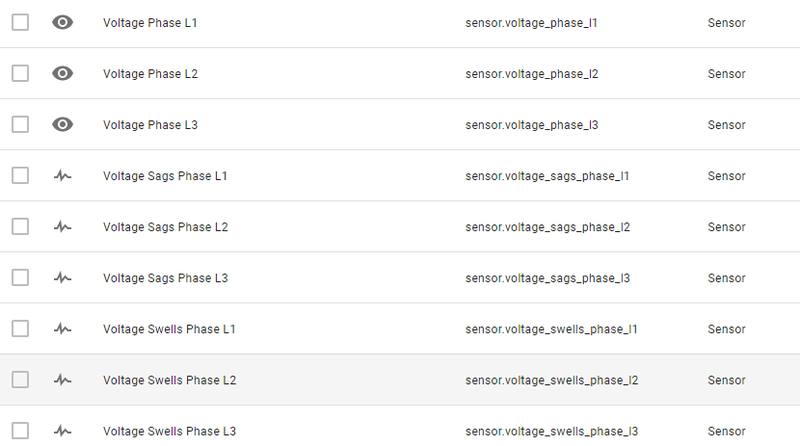Open the Voltage Phase L2 entity name

pos(150,73)
